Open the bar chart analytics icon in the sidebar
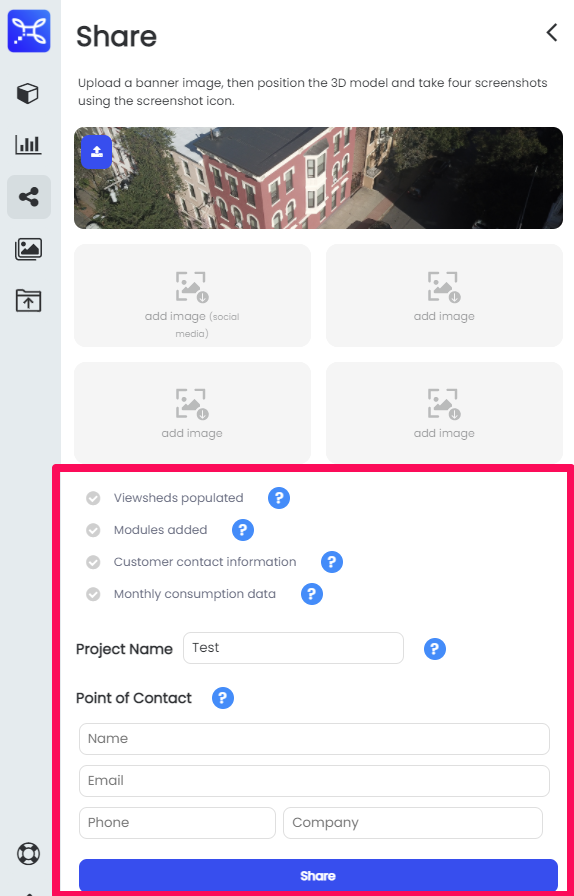The height and width of the screenshot is (896, 574). click(x=28, y=145)
